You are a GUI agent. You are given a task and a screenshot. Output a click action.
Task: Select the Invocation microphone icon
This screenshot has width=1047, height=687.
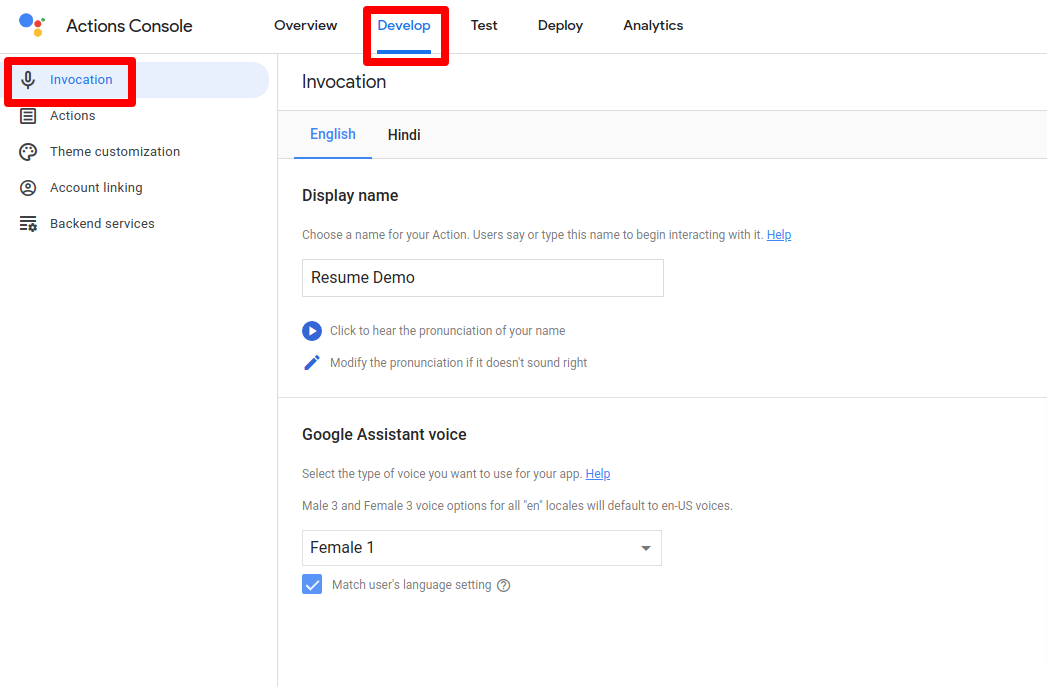click(29, 80)
